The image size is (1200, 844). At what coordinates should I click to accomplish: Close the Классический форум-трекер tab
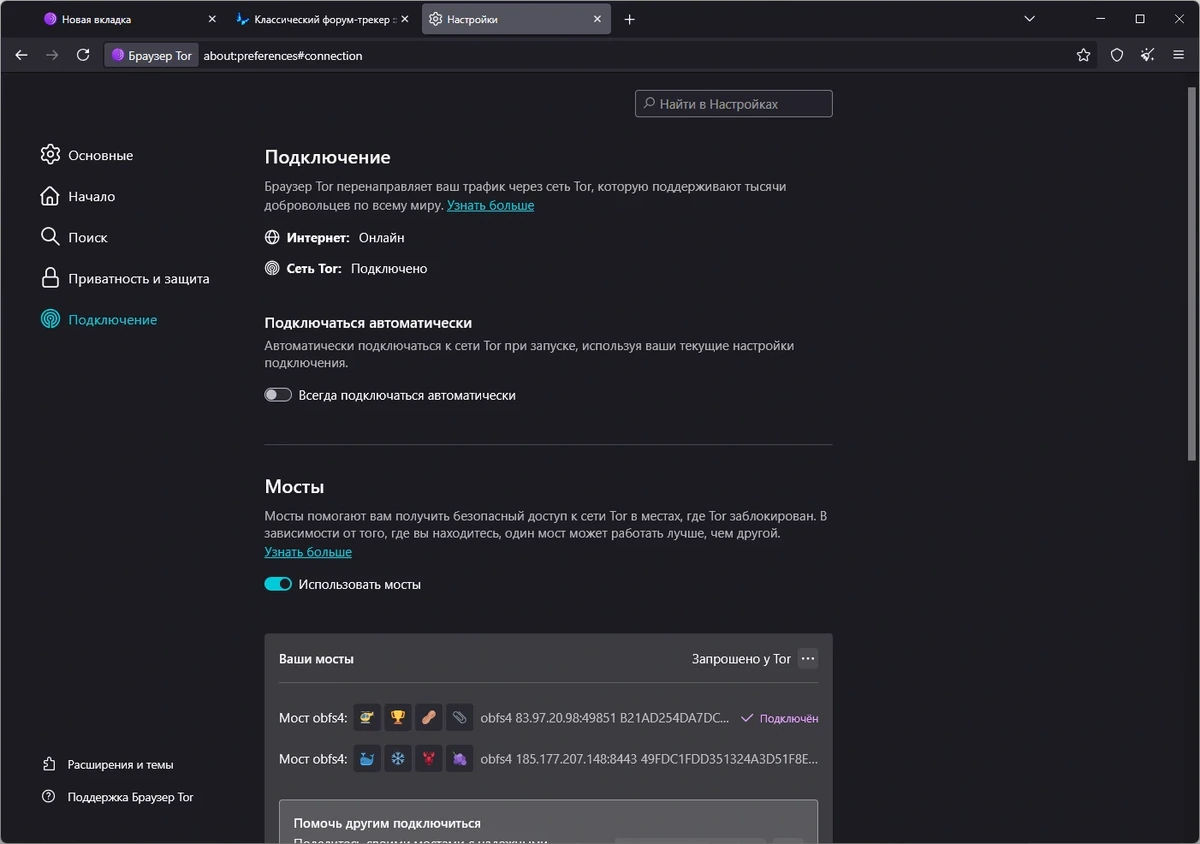coord(404,19)
